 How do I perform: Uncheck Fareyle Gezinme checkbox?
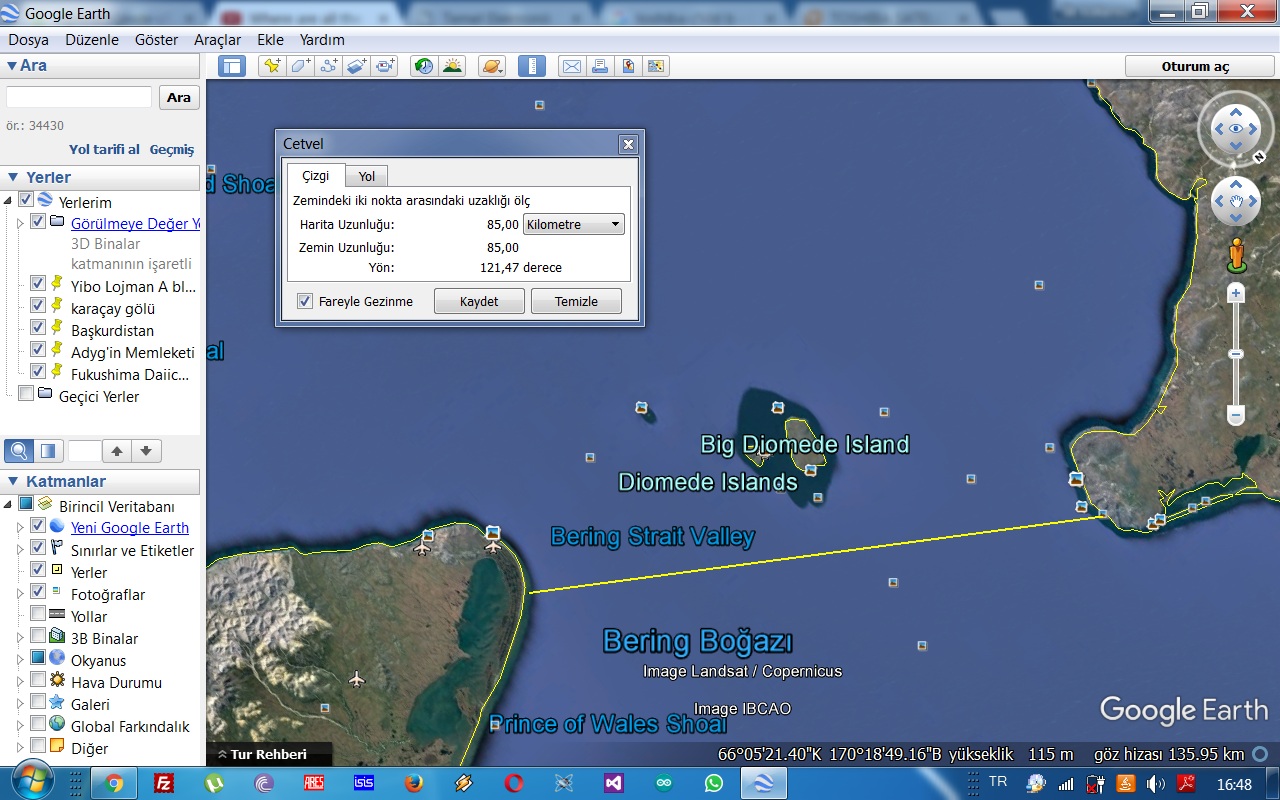[x=305, y=301]
